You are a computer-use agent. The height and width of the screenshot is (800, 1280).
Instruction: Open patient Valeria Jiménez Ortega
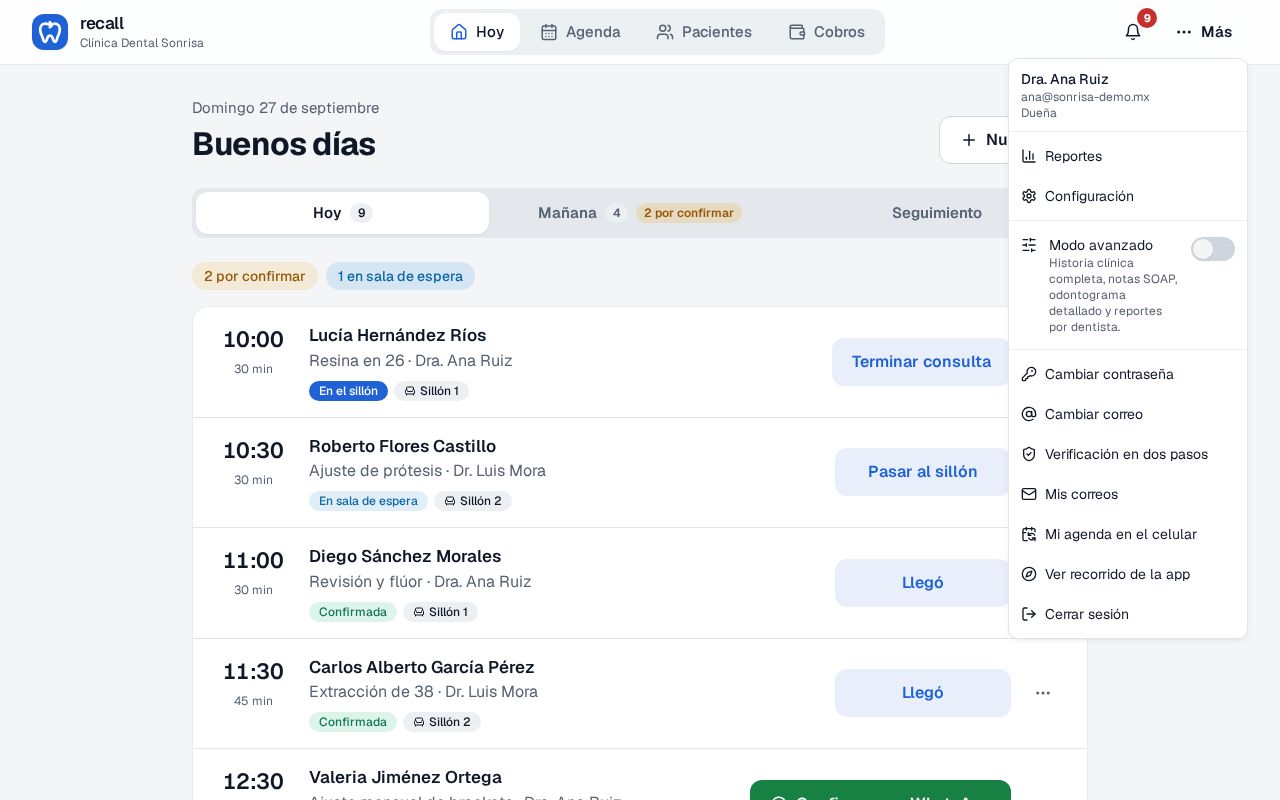coord(405,777)
